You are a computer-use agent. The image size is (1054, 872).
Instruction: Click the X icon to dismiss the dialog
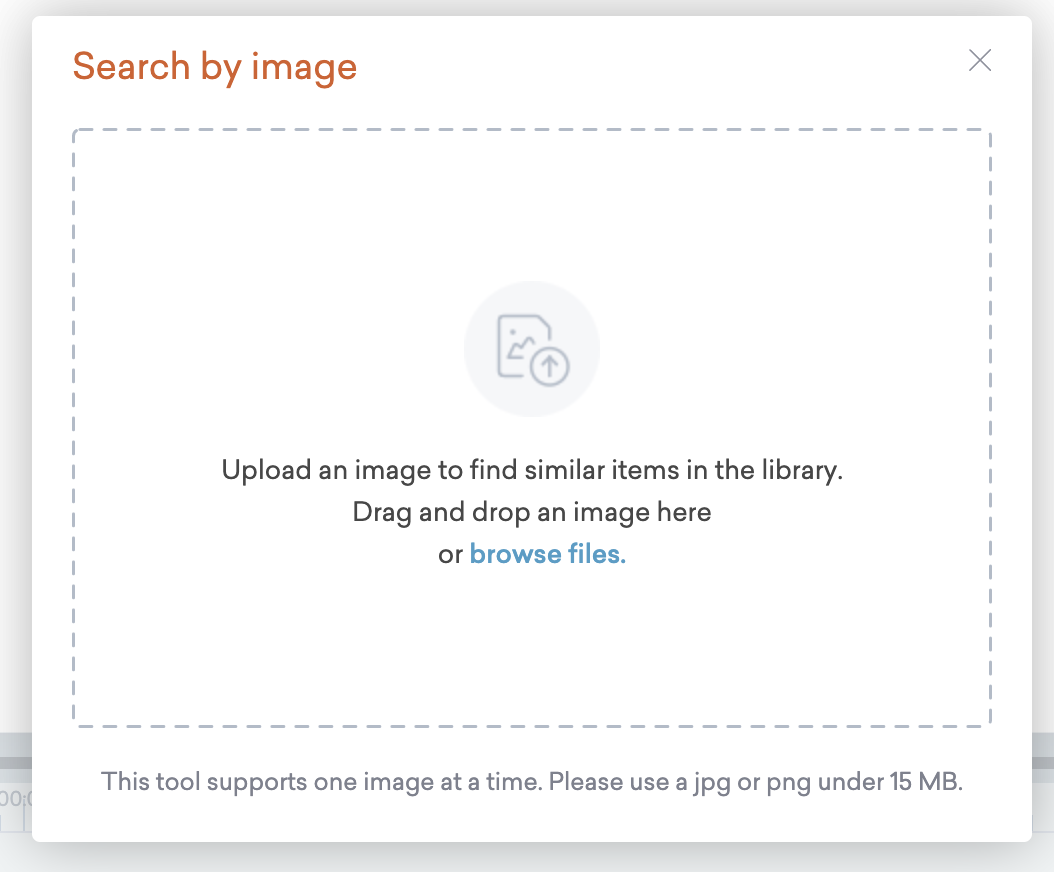tap(980, 61)
